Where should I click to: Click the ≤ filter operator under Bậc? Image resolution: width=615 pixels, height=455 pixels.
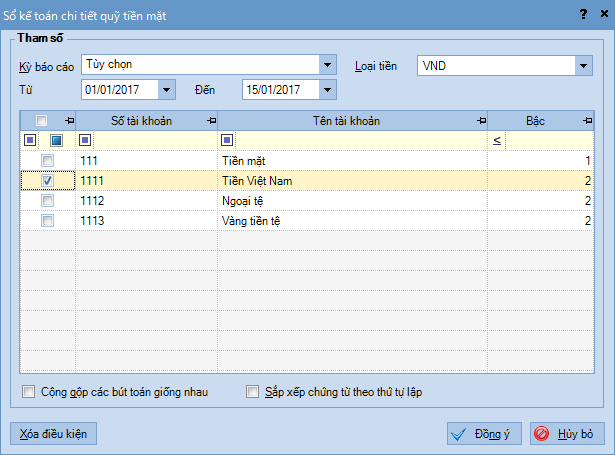(x=496, y=141)
